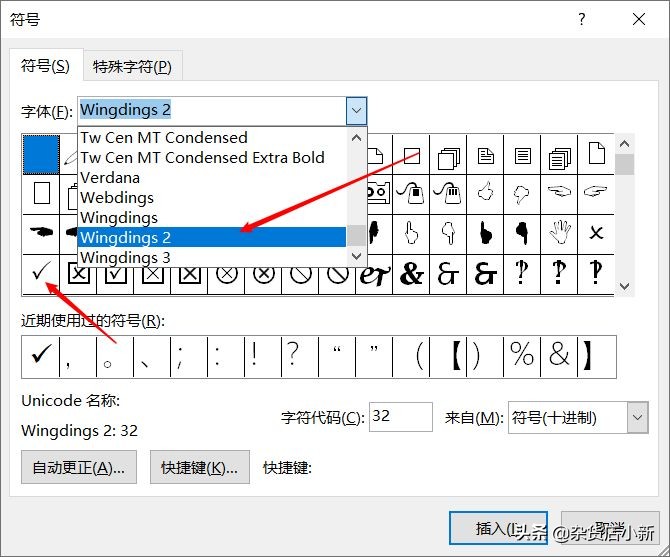The width and height of the screenshot is (670, 557).
Task: Open the 字体 font combo box arrow
Action: [x=356, y=111]
